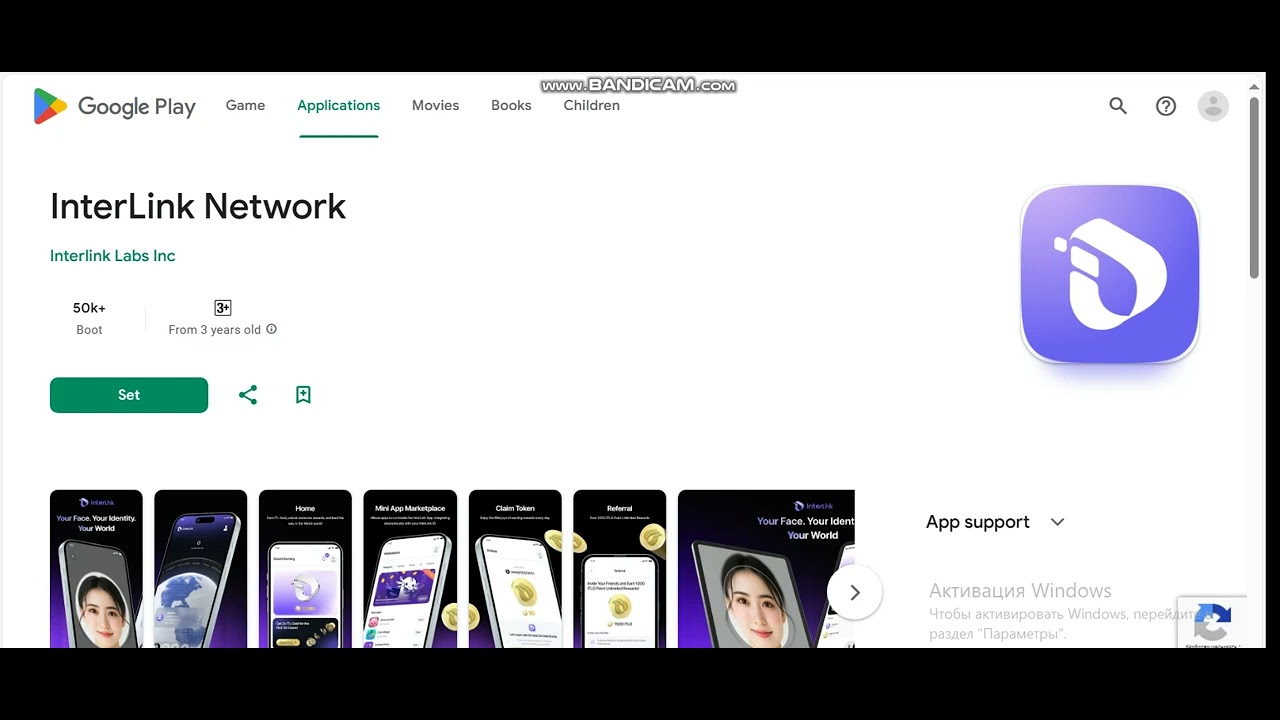Switch to the Movies tab
This screenshot has width=1280, height=720.
click(x=435, y=105)
